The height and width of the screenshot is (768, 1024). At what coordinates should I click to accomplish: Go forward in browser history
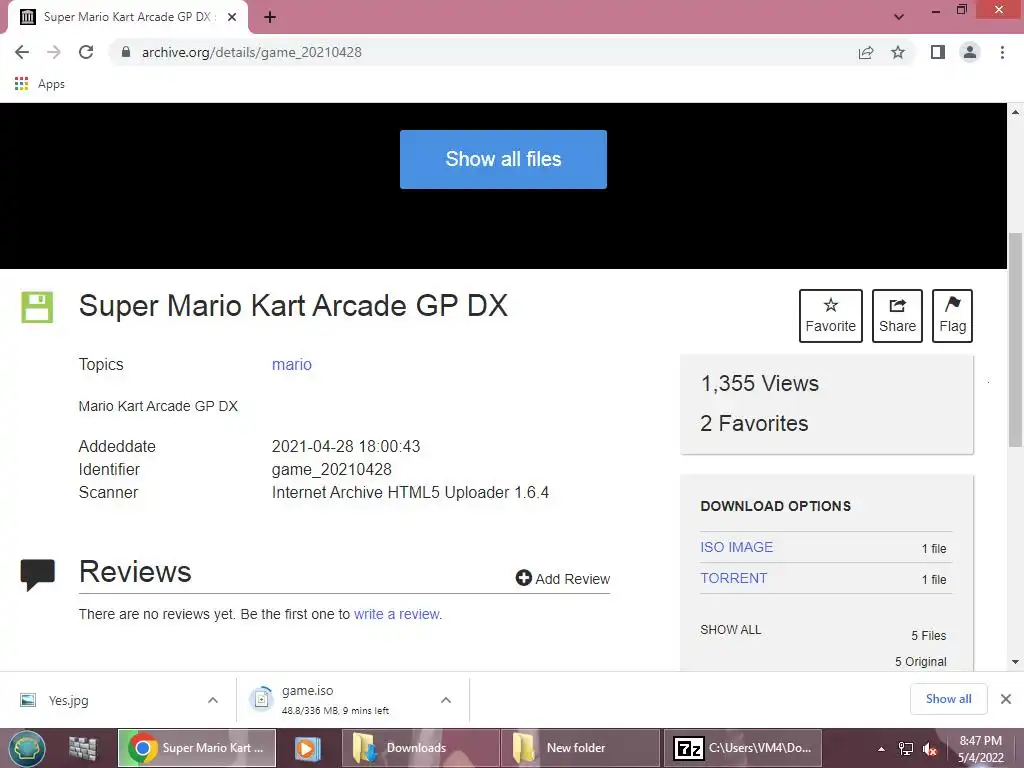[x=54, y=52]
